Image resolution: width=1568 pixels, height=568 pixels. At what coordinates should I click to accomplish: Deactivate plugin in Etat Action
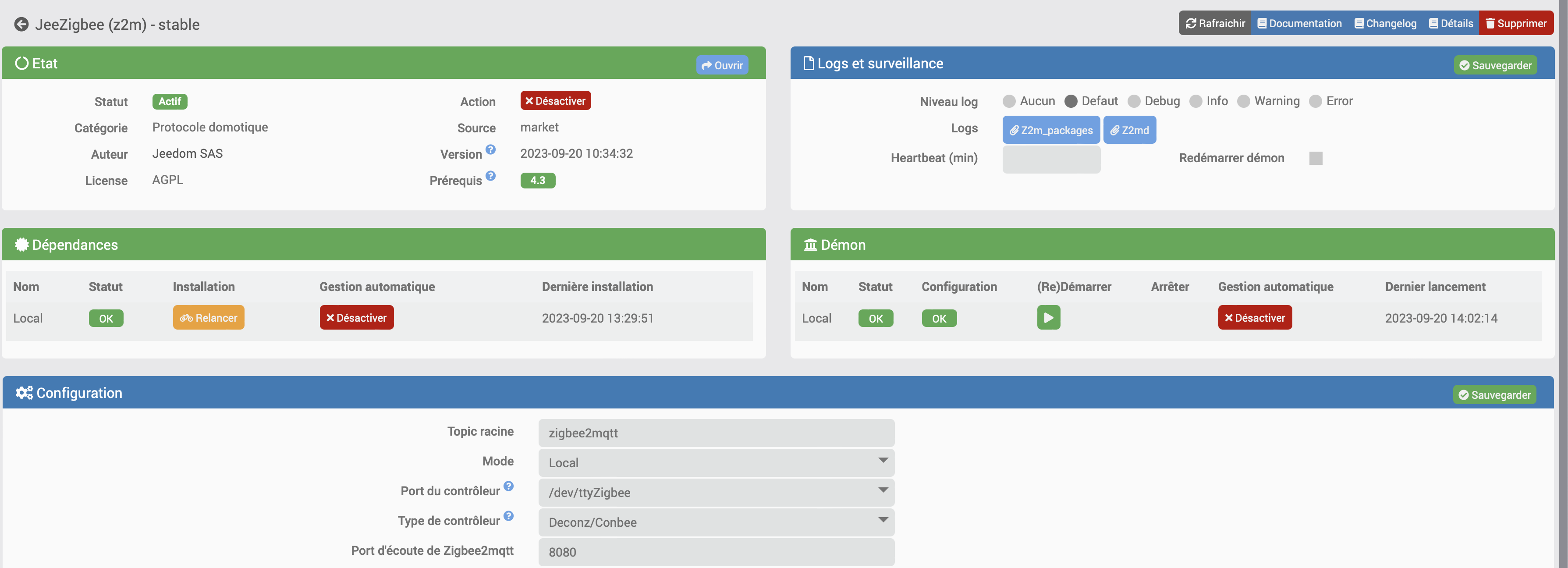pyautogui.click(x=555, y=101)
